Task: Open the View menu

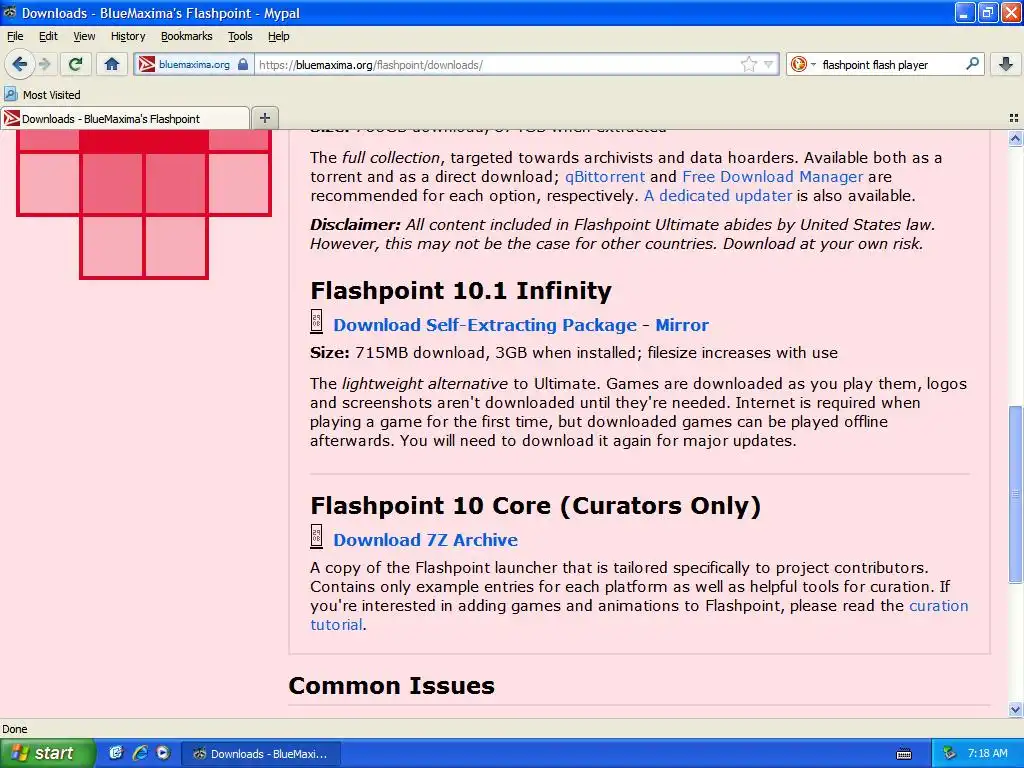Action: point(84,36)
